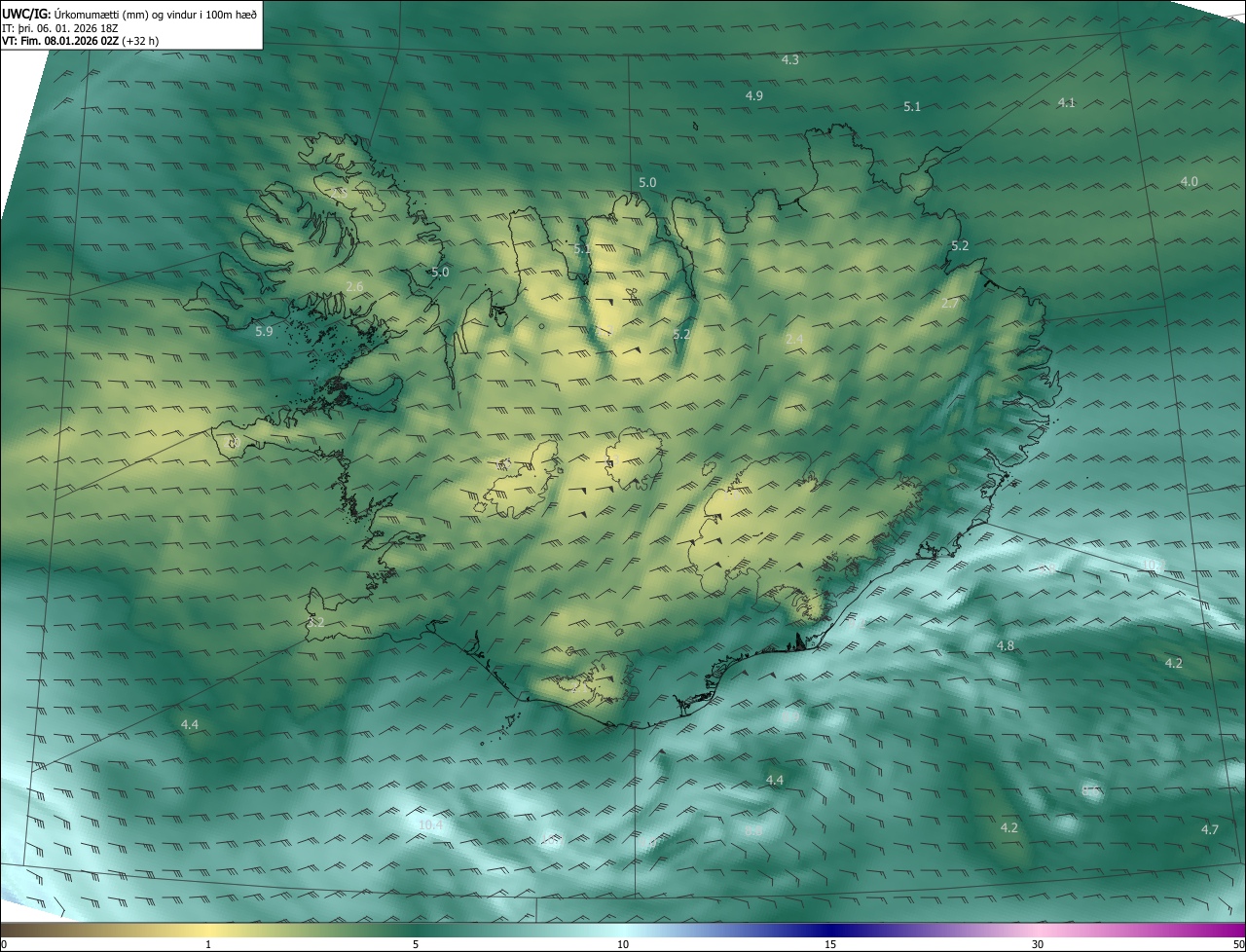The width and height of the screenshot is (1246, 952).
Task: Click the VT valid time line
Action: (81, 41)
